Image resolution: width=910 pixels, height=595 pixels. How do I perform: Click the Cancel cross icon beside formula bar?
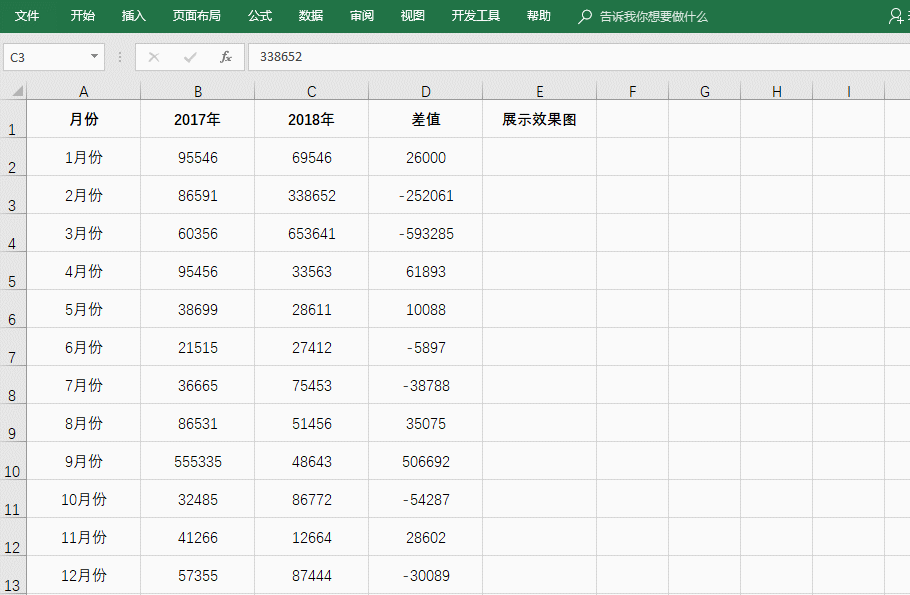click(155, 57)
